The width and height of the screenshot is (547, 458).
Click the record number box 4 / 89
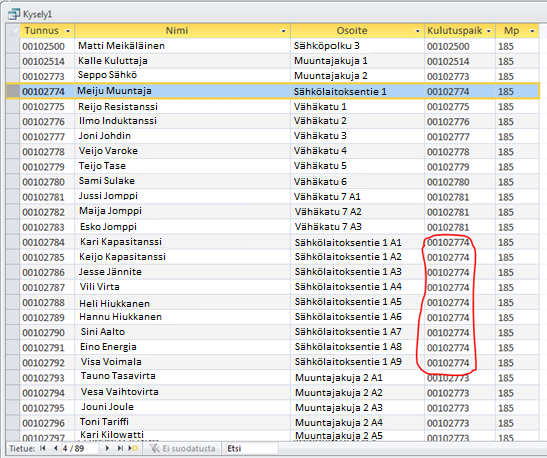click(79, 448)
